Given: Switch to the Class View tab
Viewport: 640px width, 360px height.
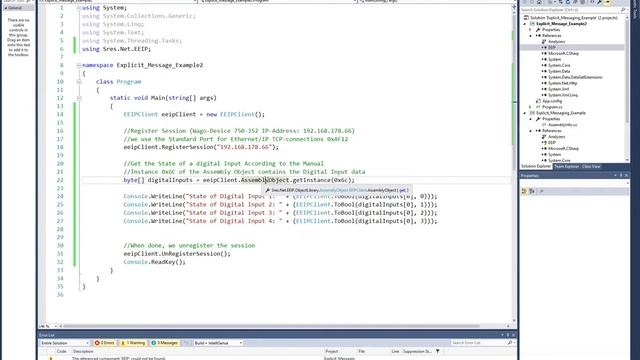Looking at the screenshot, I should click(x=591, y=167).
